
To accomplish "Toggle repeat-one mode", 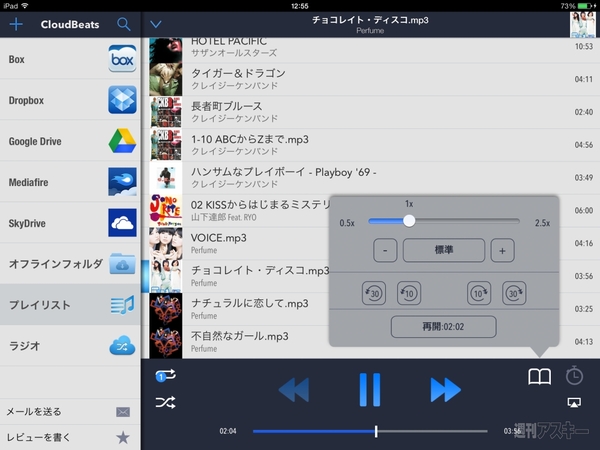I will pos(165,375).
